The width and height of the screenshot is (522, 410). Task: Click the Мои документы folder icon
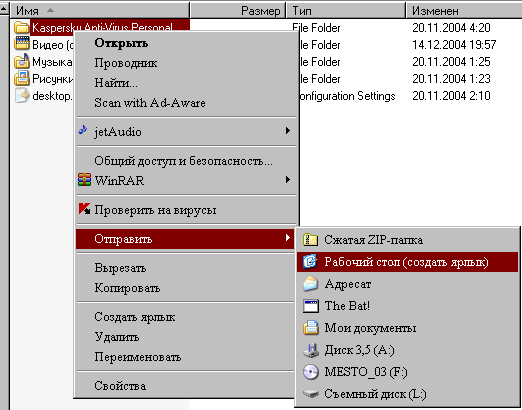pyautogui.click(x=311, y=328)
